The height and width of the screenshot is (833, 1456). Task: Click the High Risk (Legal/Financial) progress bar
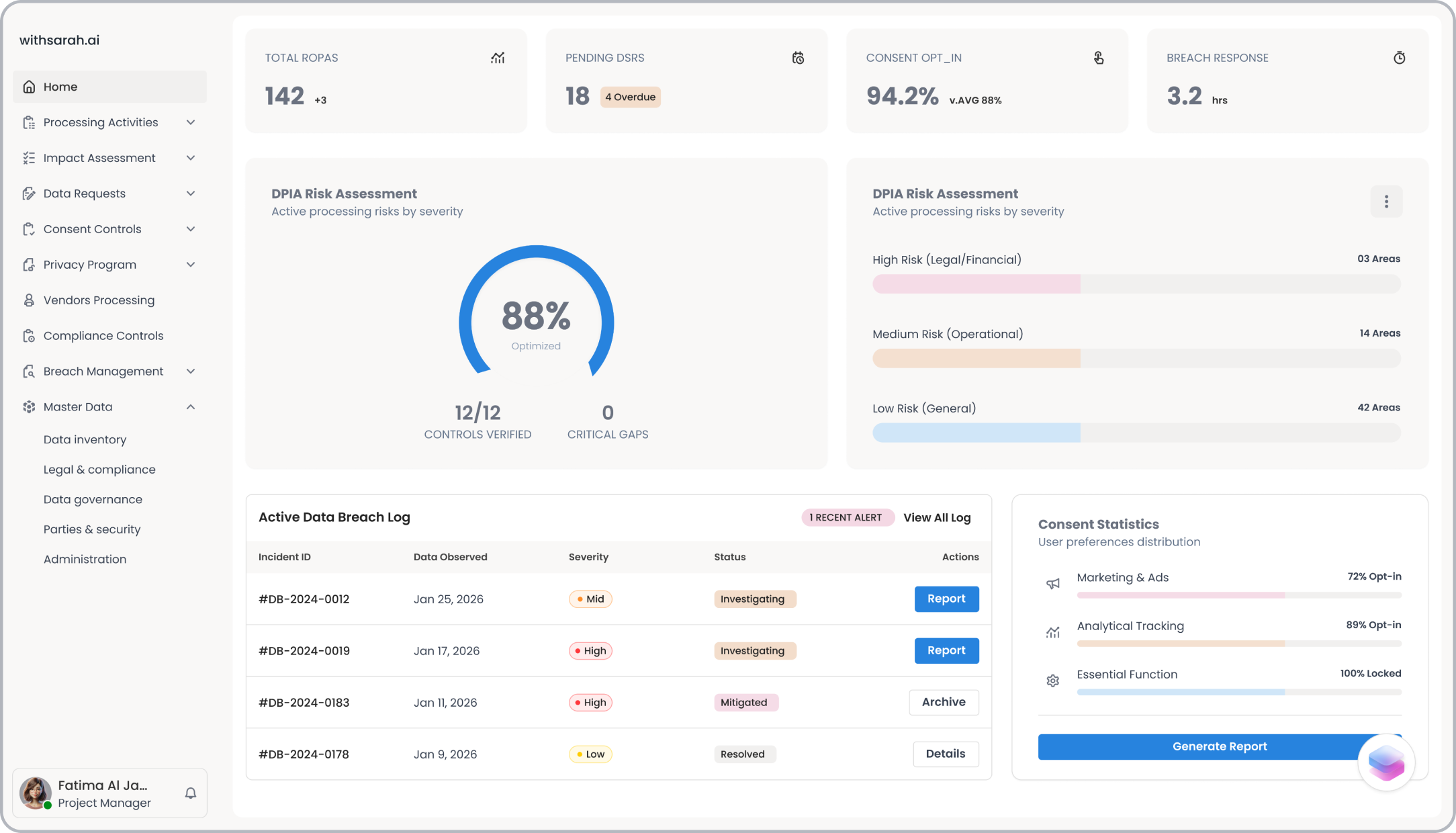[x=1136, y=284]
